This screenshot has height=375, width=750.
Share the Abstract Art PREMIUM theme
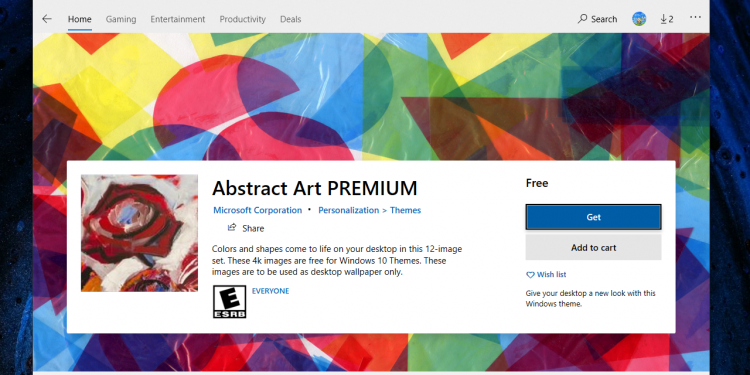[x=246, y=228]
